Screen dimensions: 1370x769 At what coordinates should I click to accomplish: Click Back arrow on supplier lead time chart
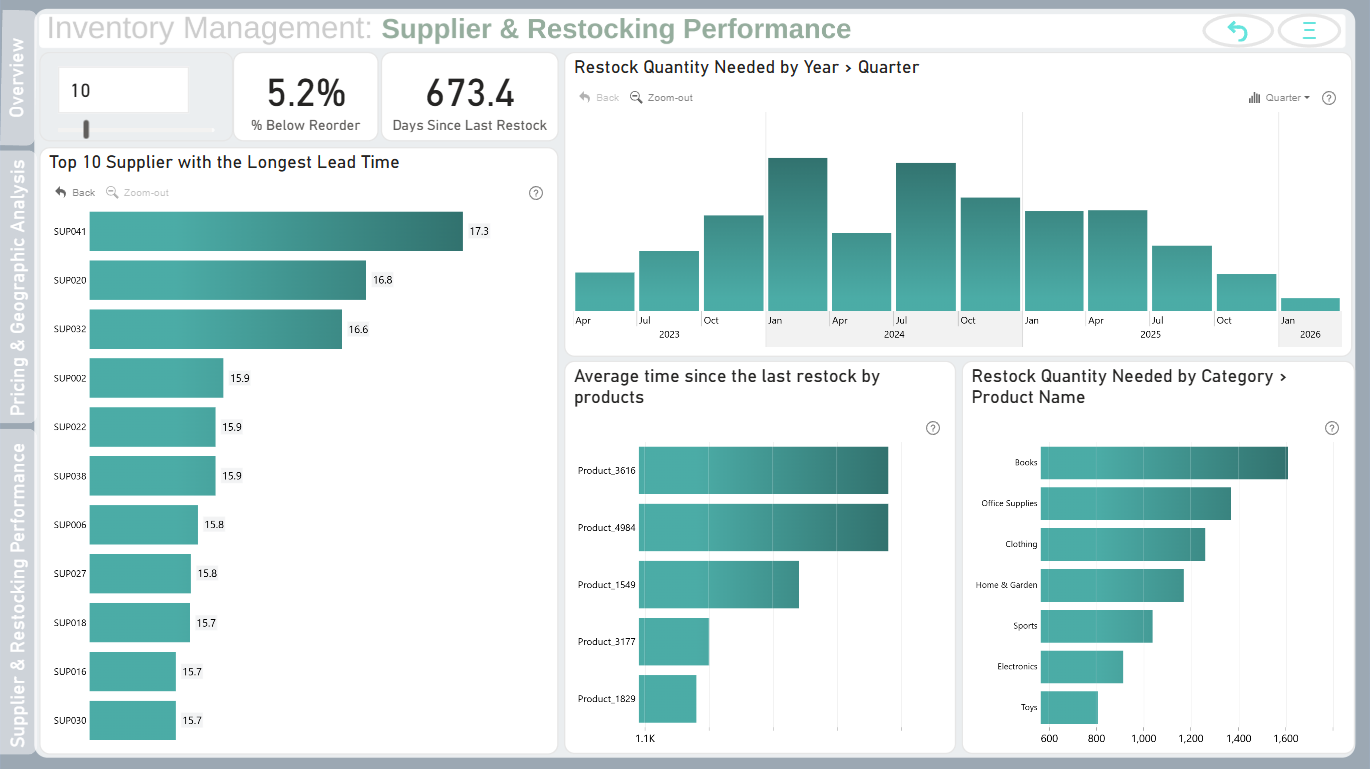[75, 192]
